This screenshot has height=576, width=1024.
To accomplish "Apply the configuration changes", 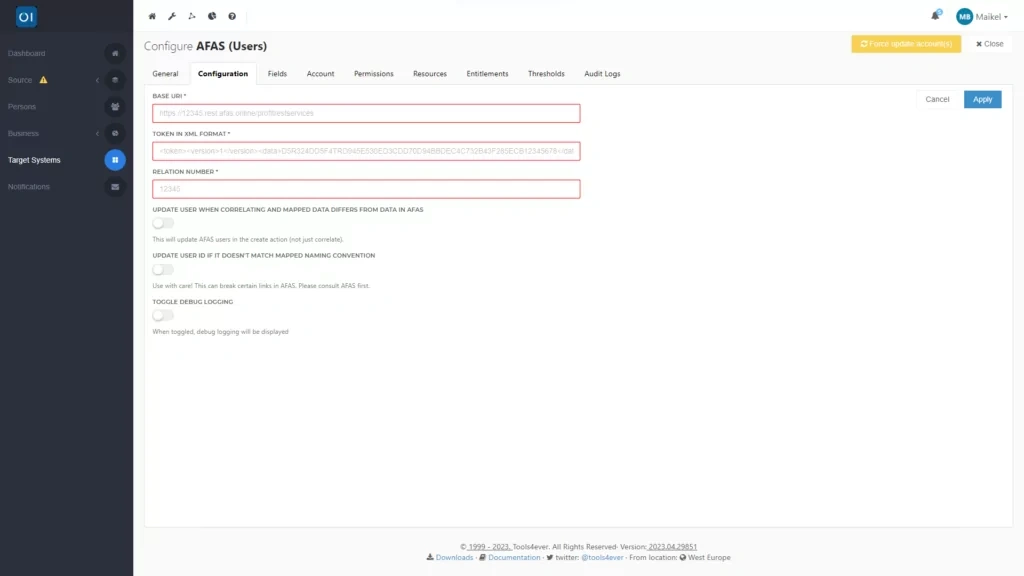I will click(982, 99).
